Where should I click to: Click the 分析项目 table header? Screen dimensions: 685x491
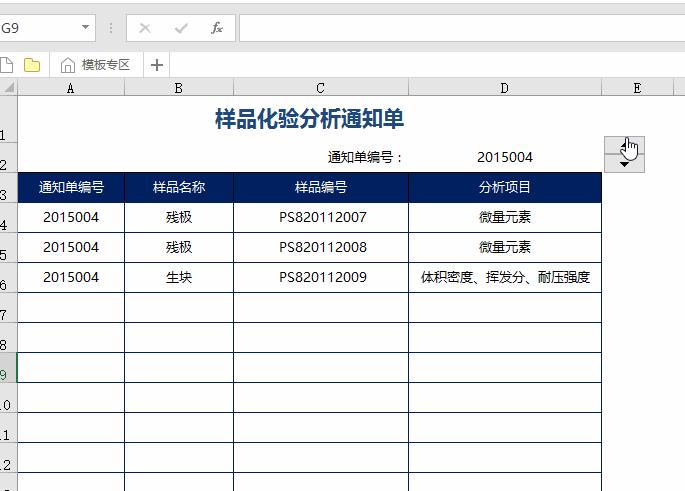pos(505,187)
